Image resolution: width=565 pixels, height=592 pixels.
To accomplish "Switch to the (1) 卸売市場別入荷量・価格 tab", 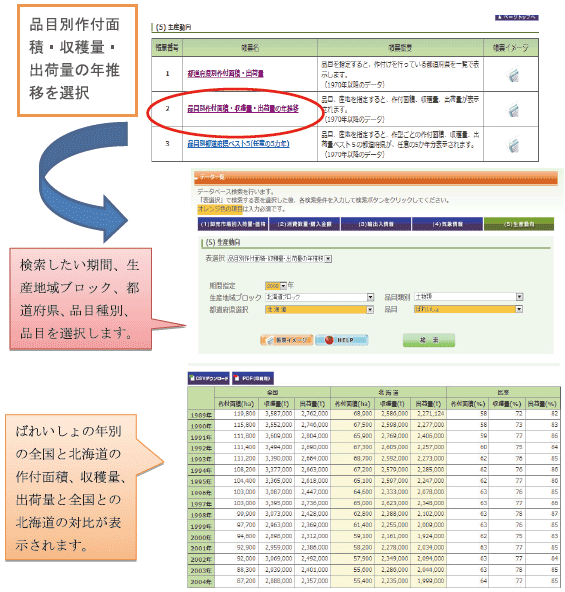I will 233,224.
